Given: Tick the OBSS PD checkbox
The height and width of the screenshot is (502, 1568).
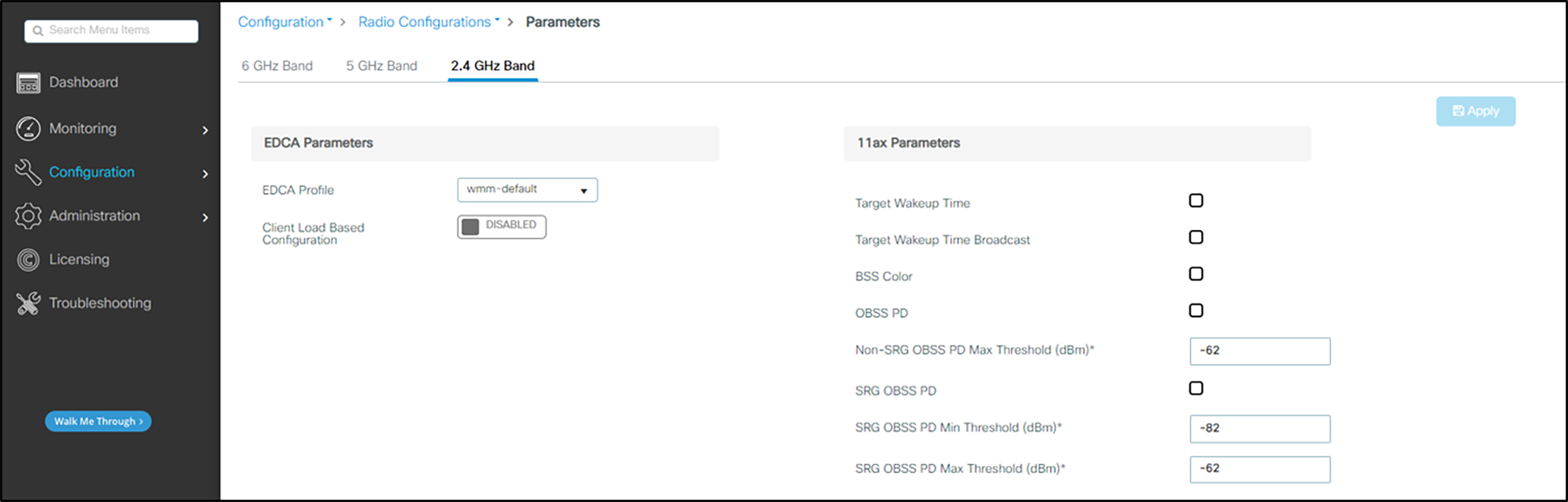Looking at the screenshot, I should 1195,311.
